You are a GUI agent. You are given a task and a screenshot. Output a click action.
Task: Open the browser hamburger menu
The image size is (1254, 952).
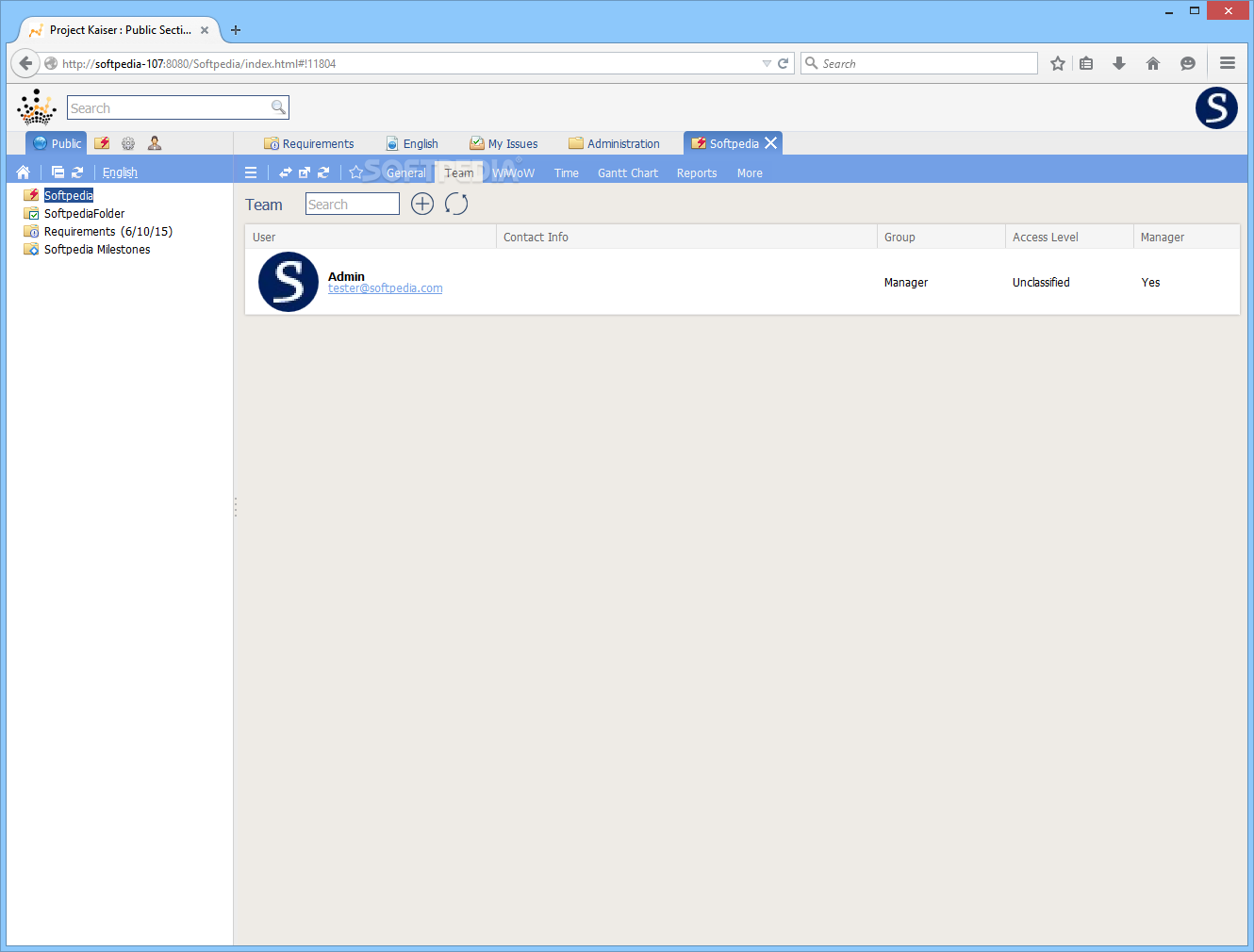[1228, 63]
